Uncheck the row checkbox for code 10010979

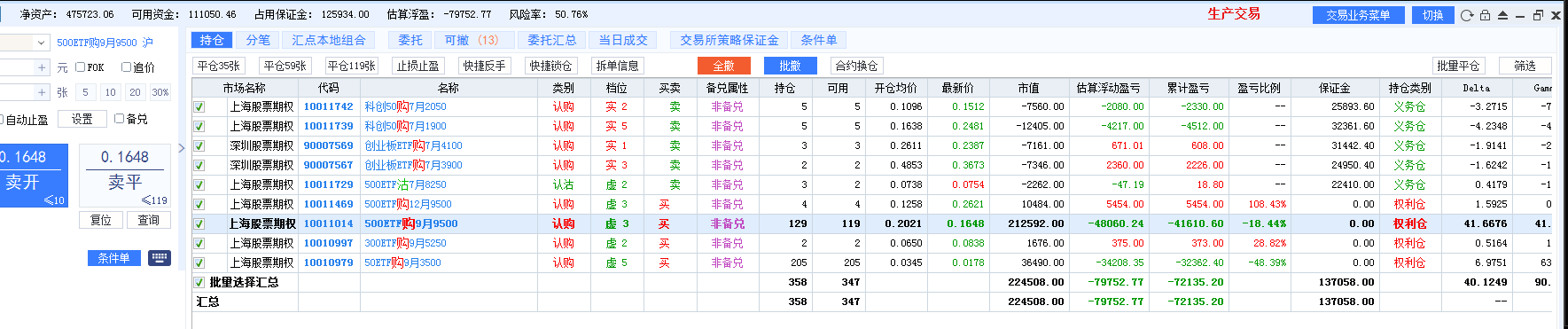click(199, 262)
